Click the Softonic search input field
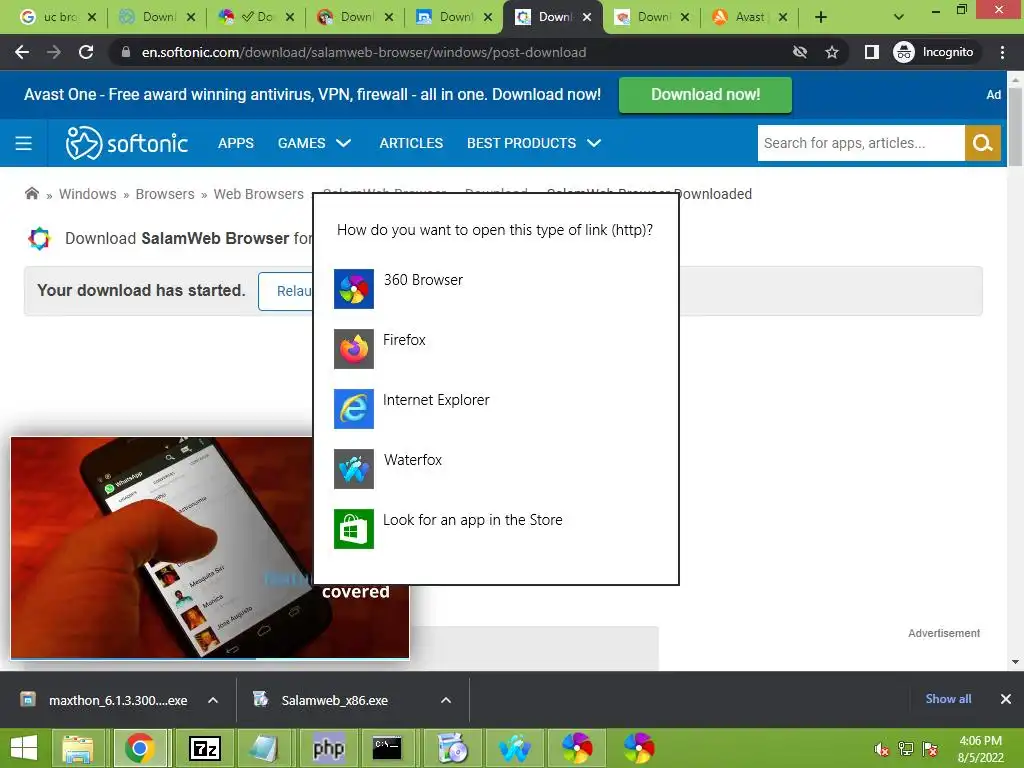This screenshot has width=1024, height=768. (x=861, y=143)
